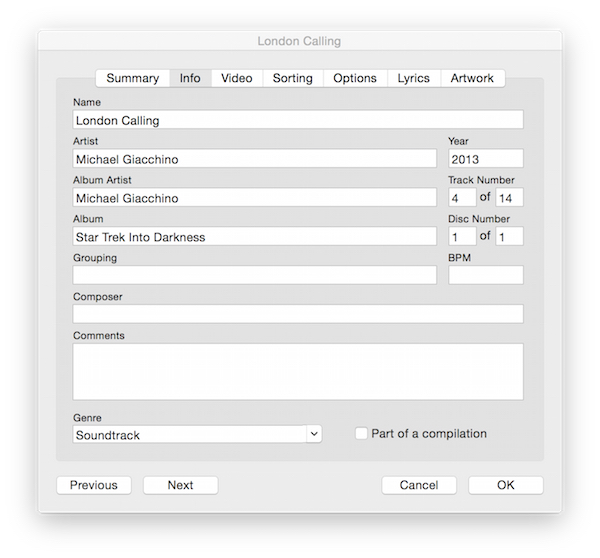Expand the Genre dropdown arrow

314,434
